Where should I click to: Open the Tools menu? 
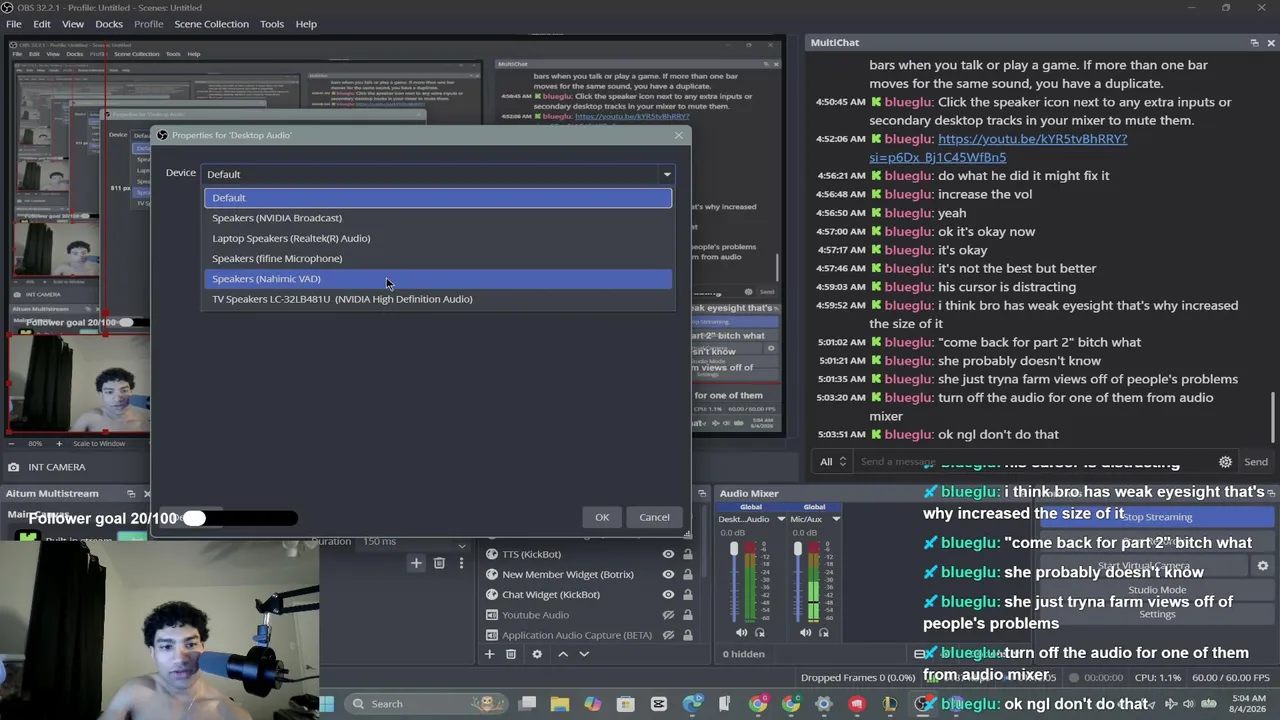click(x=272, y=24)
